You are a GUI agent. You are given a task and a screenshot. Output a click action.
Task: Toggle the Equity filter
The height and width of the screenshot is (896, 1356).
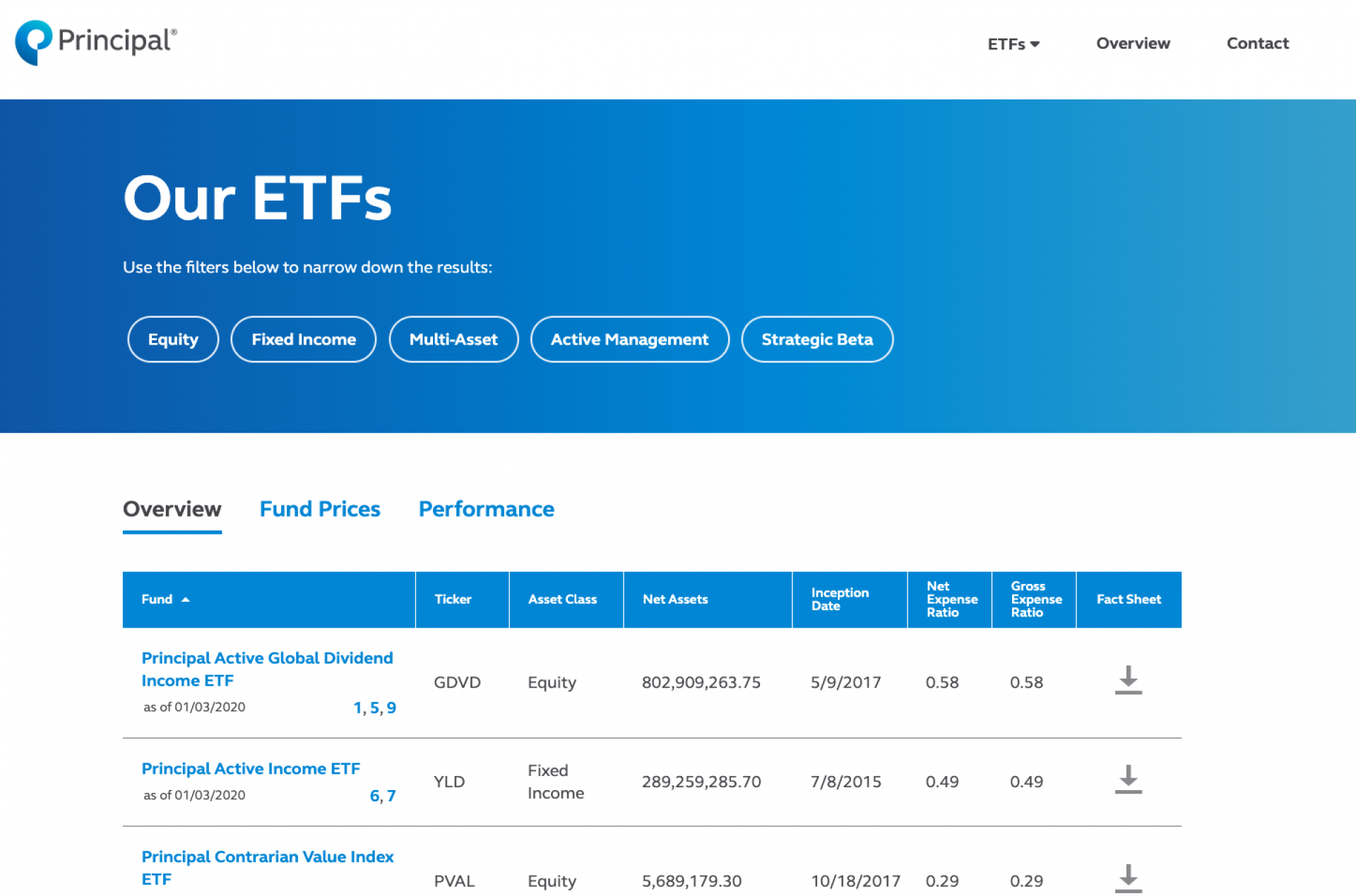pos(173,340)
